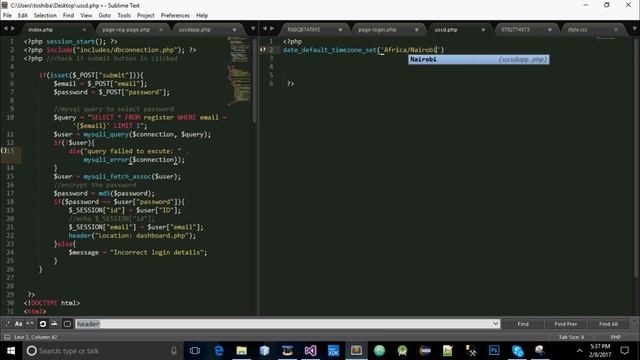The image size is (640, 360).
Task: Click the Find Prev button
Action: pyautogui.click(x=566, y=324)
